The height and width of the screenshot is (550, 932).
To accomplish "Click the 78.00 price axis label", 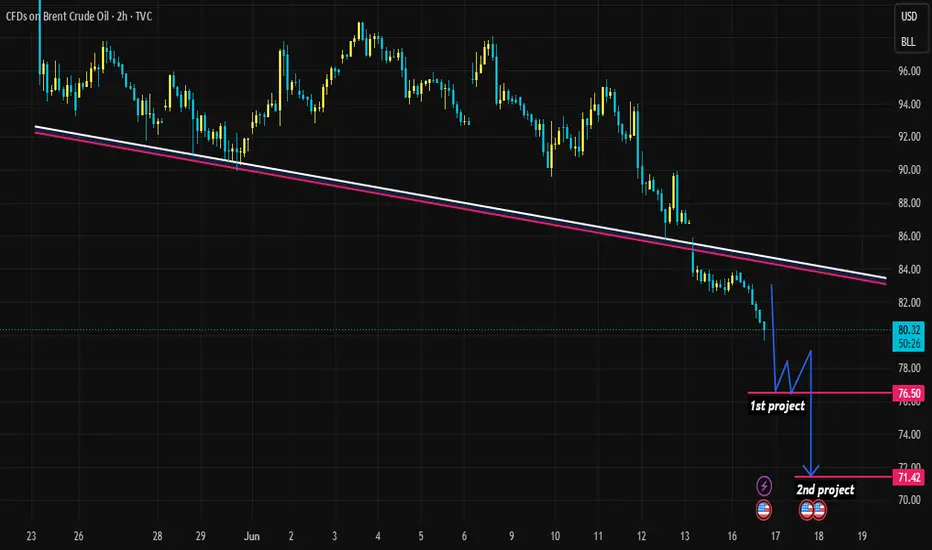I will tap(909, 369).
